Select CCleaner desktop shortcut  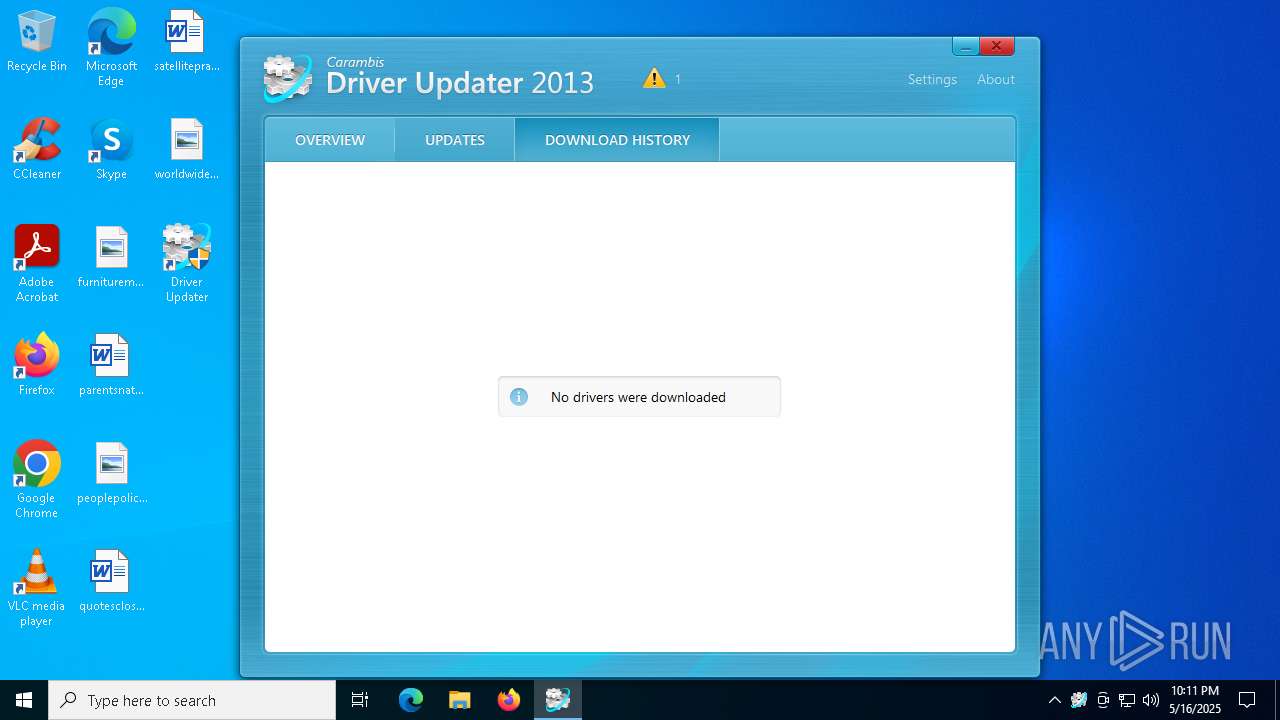click(x=37, y=150)
